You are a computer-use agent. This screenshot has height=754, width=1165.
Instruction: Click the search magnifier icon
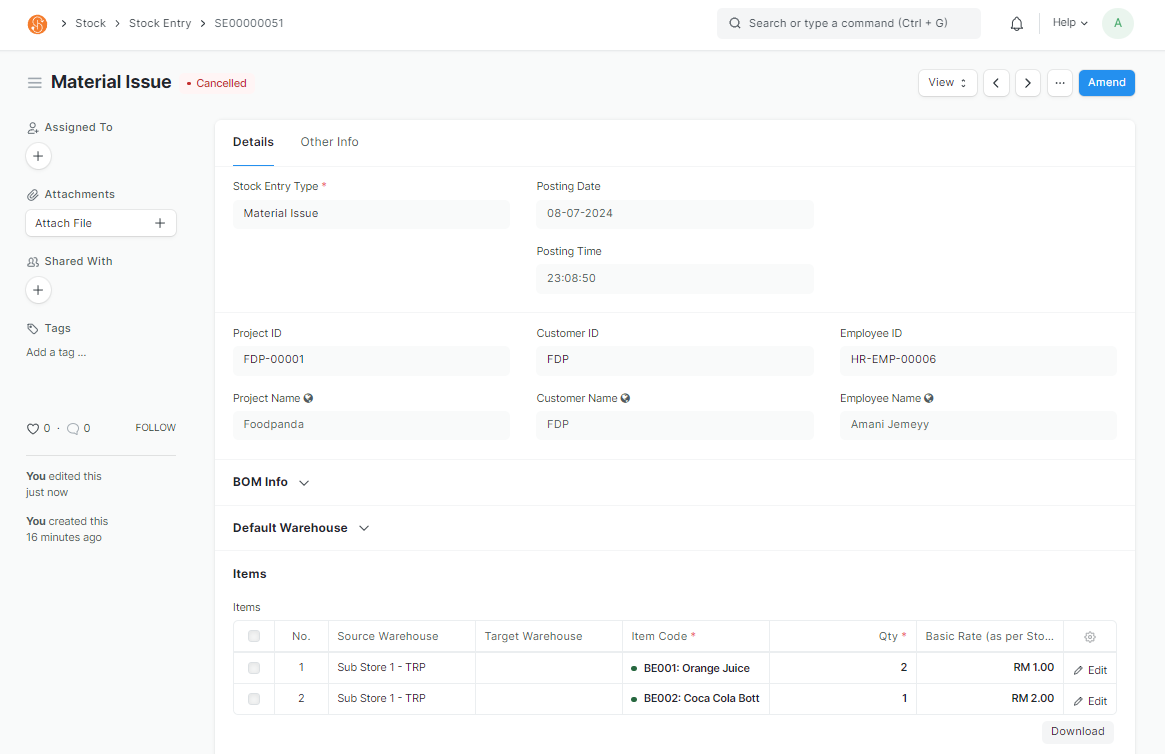[x=735, y=23]
